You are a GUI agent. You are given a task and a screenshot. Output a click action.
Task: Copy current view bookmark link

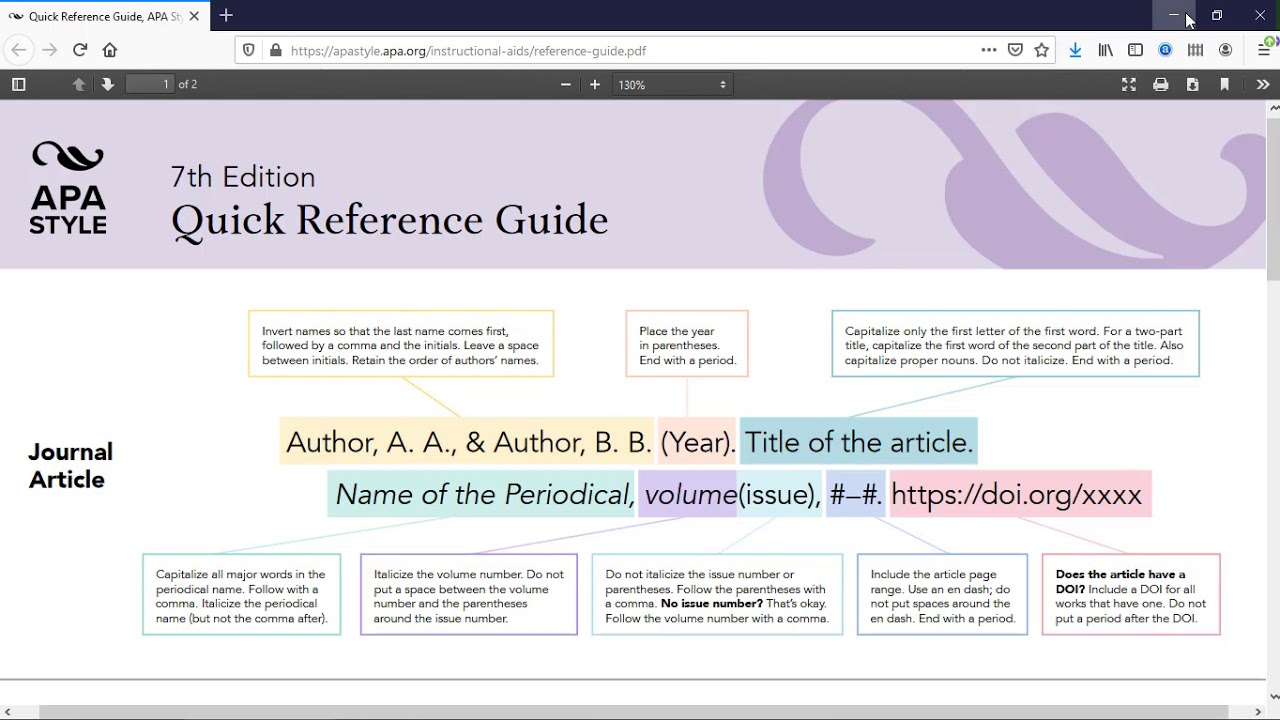[1224, 85]
